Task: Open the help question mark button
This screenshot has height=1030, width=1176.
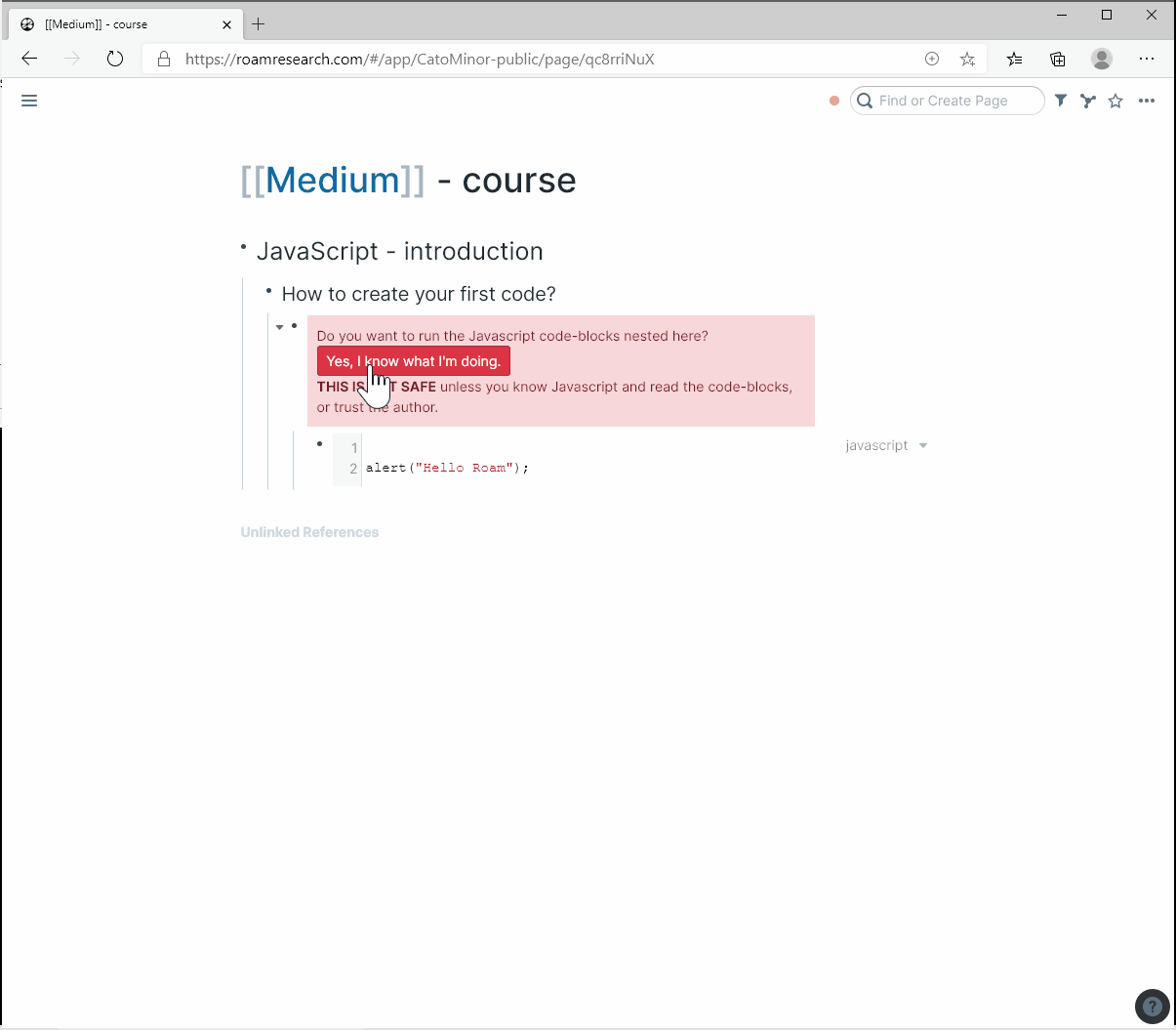Action: coord(1153,1007)
